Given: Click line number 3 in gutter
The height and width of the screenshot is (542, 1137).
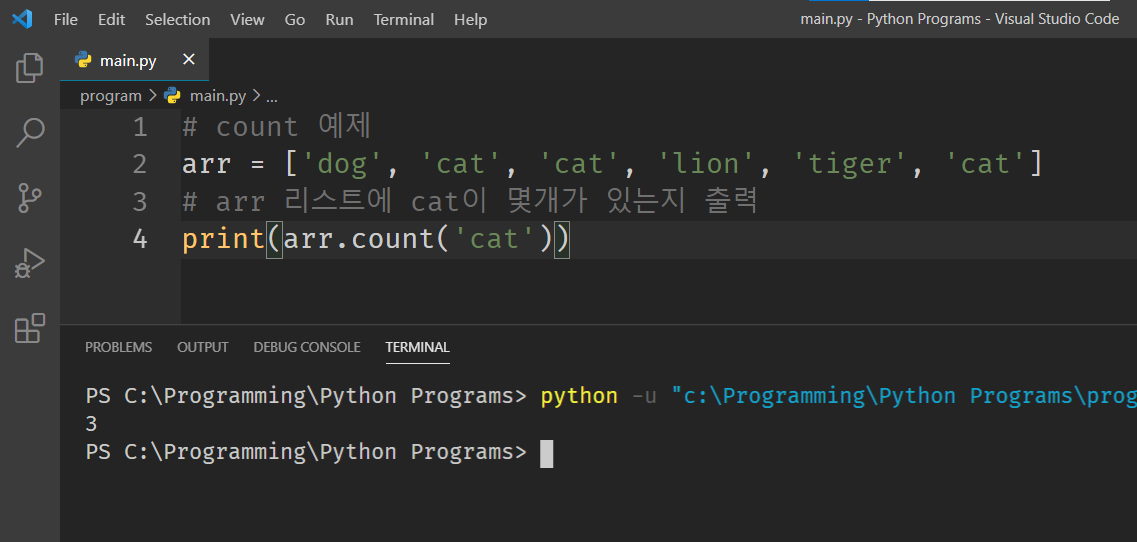Looking at the screenshot, I should pyautogui.click(x=140, y=201).
